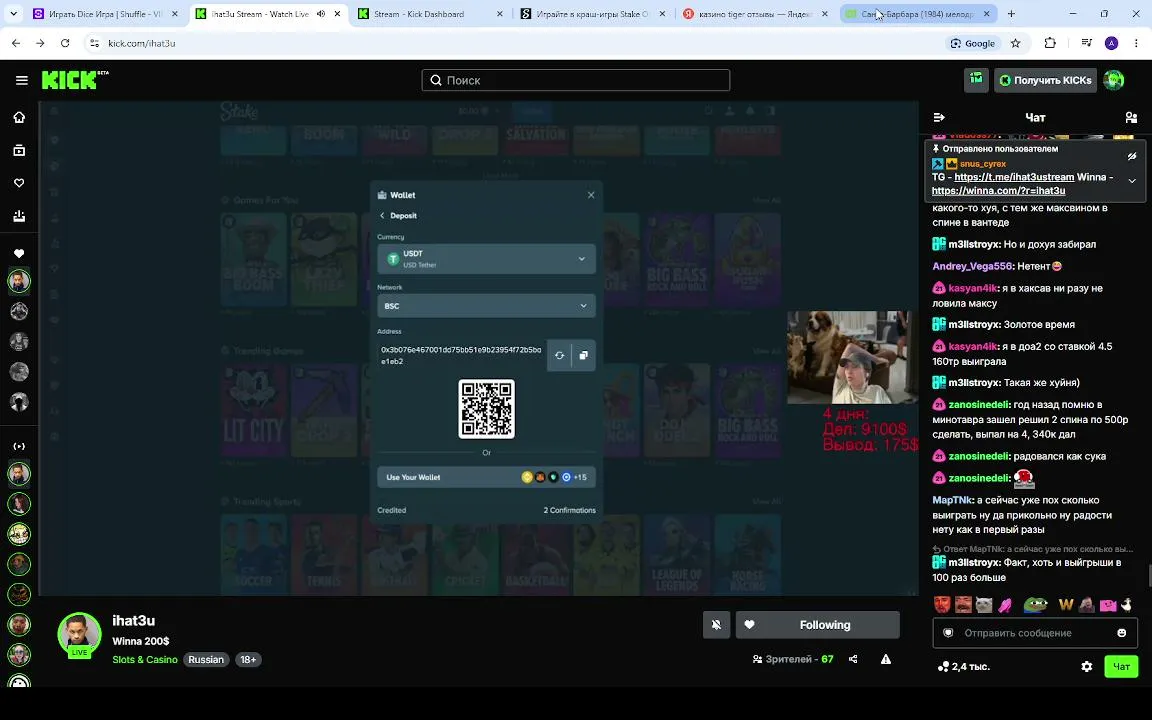Close the Wallet dialog
This screenshot has height=720, width=1152.
point(591,195)
